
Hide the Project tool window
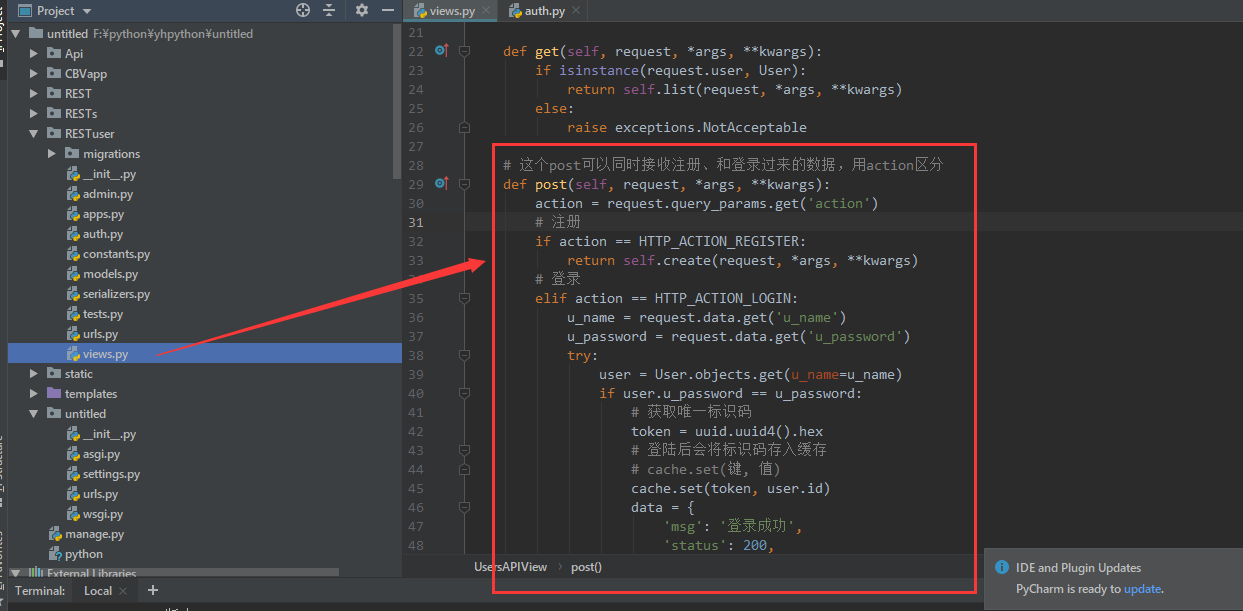pyautogui.click(x=386, y=10)
